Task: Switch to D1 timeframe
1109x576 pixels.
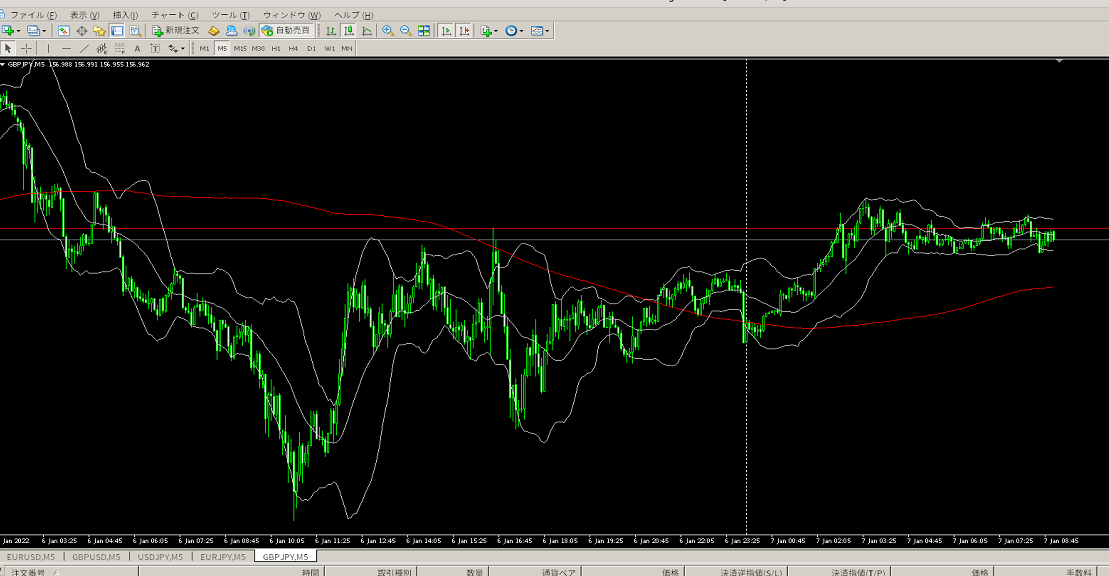Action: point(311,48)
